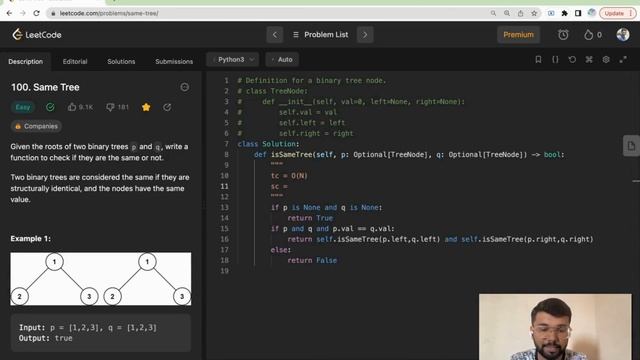Switch to the Solutions tab

pos(121,62)
